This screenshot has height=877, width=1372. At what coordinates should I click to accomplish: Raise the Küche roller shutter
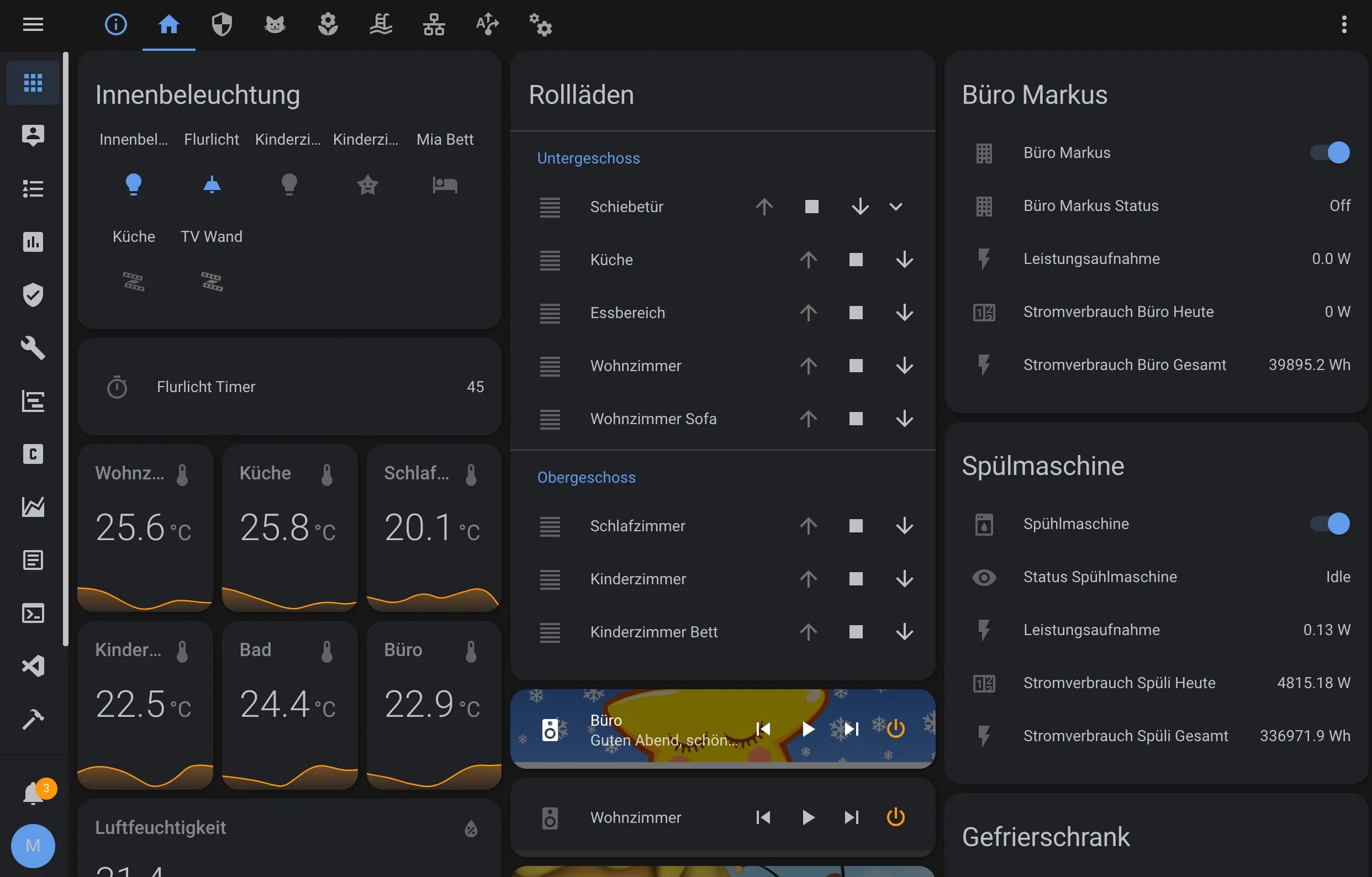[x=808, y=260]
